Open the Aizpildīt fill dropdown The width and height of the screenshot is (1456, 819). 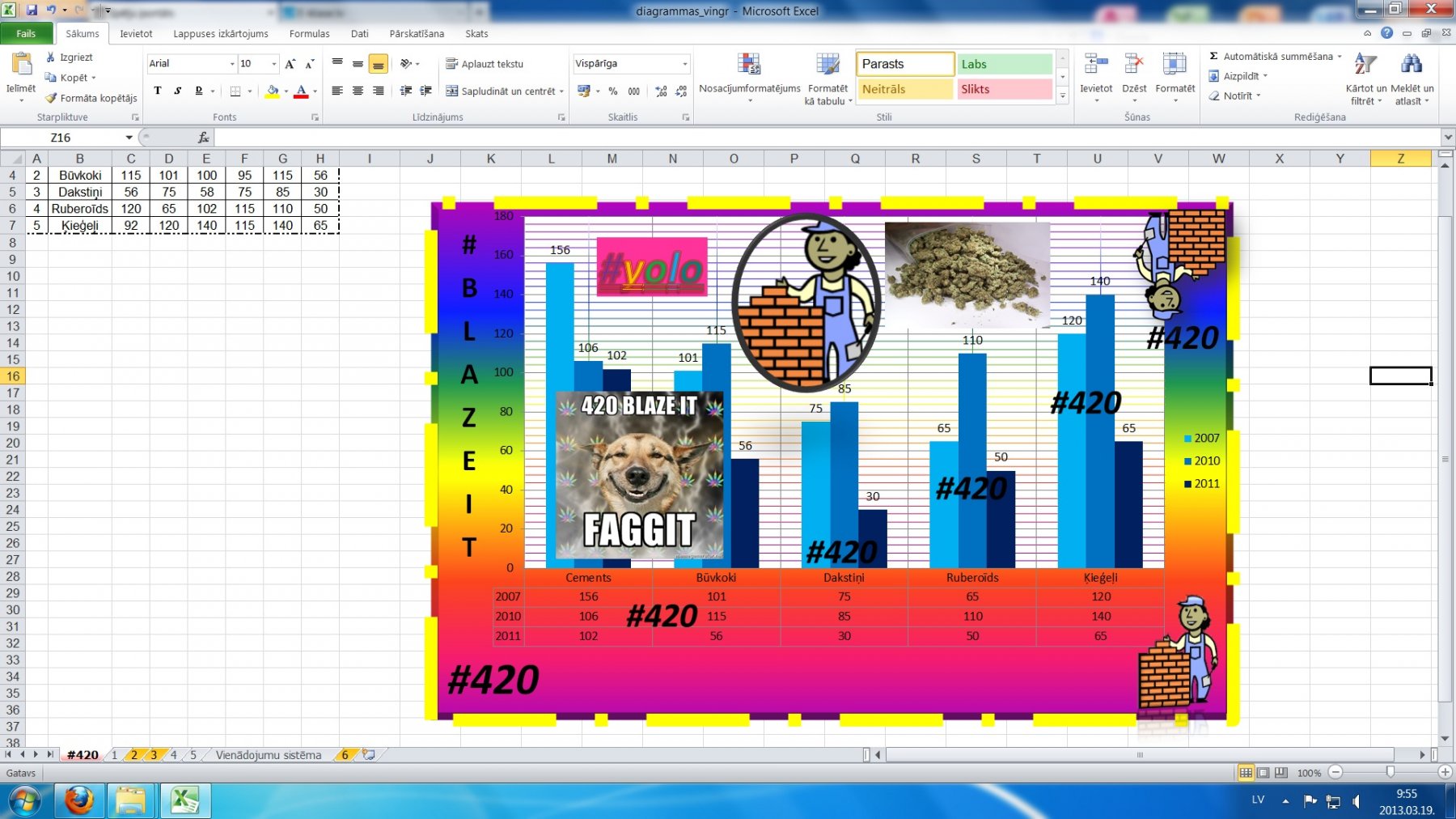coord(1238,76)
